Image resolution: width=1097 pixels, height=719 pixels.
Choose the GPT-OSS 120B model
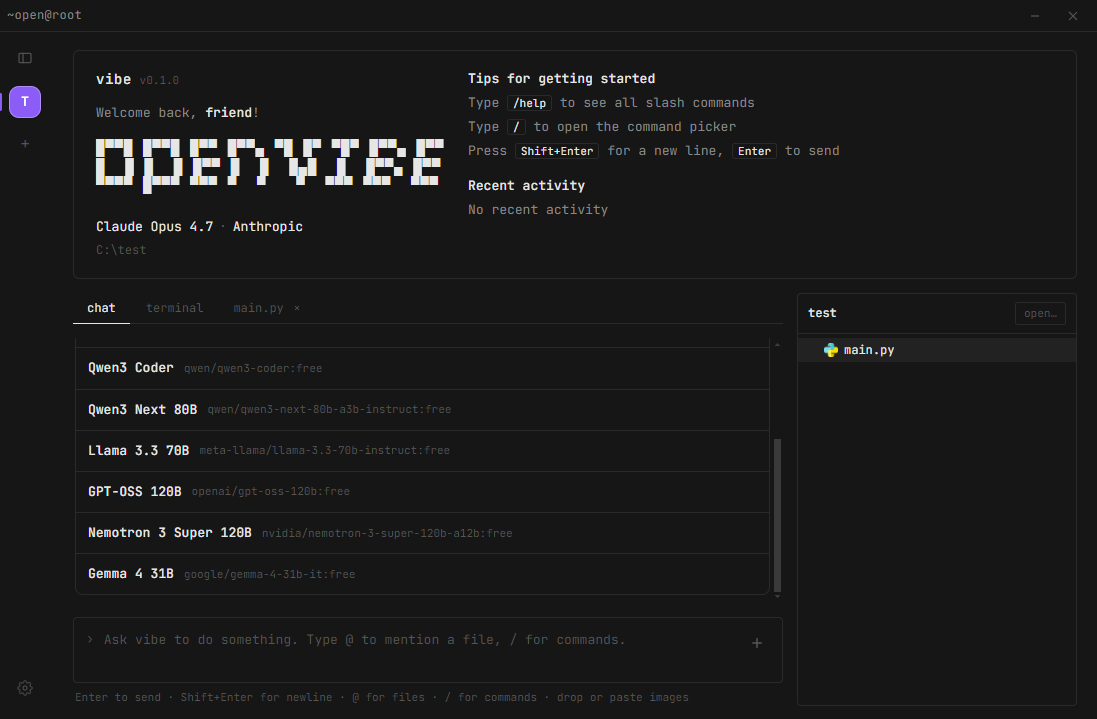coord(423,492)
